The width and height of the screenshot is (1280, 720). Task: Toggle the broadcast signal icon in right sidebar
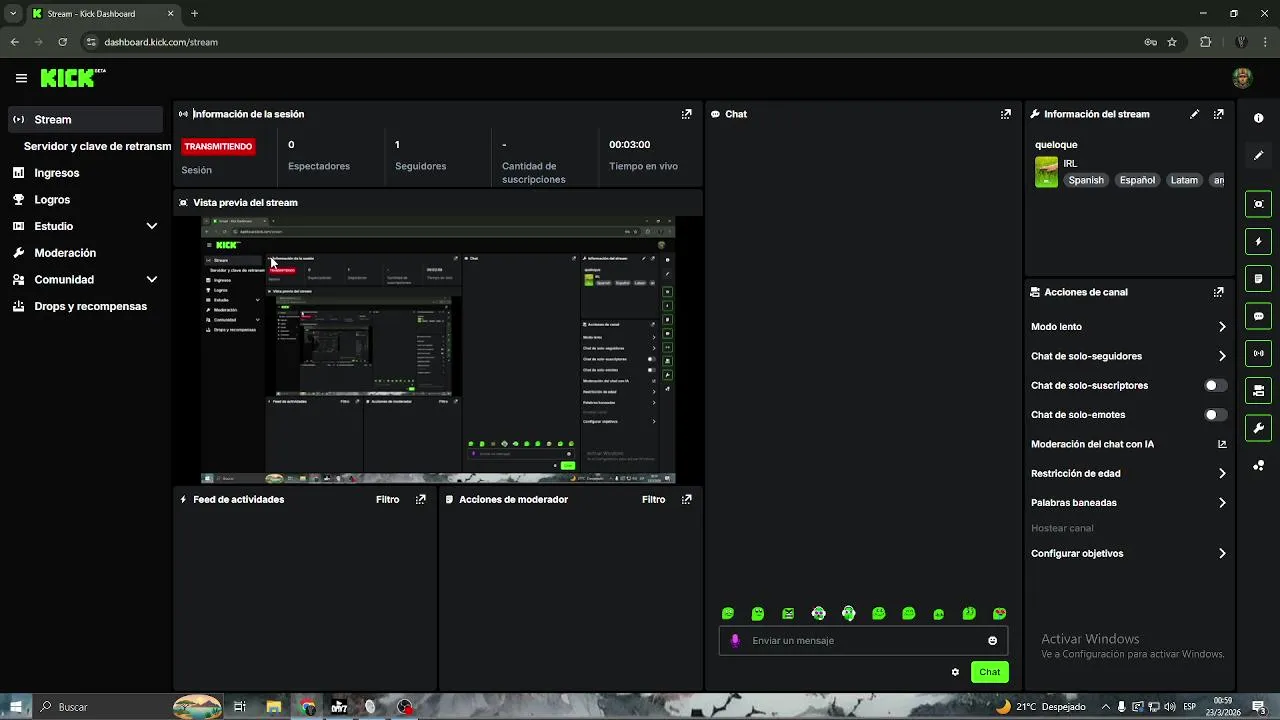point(1259,353)
